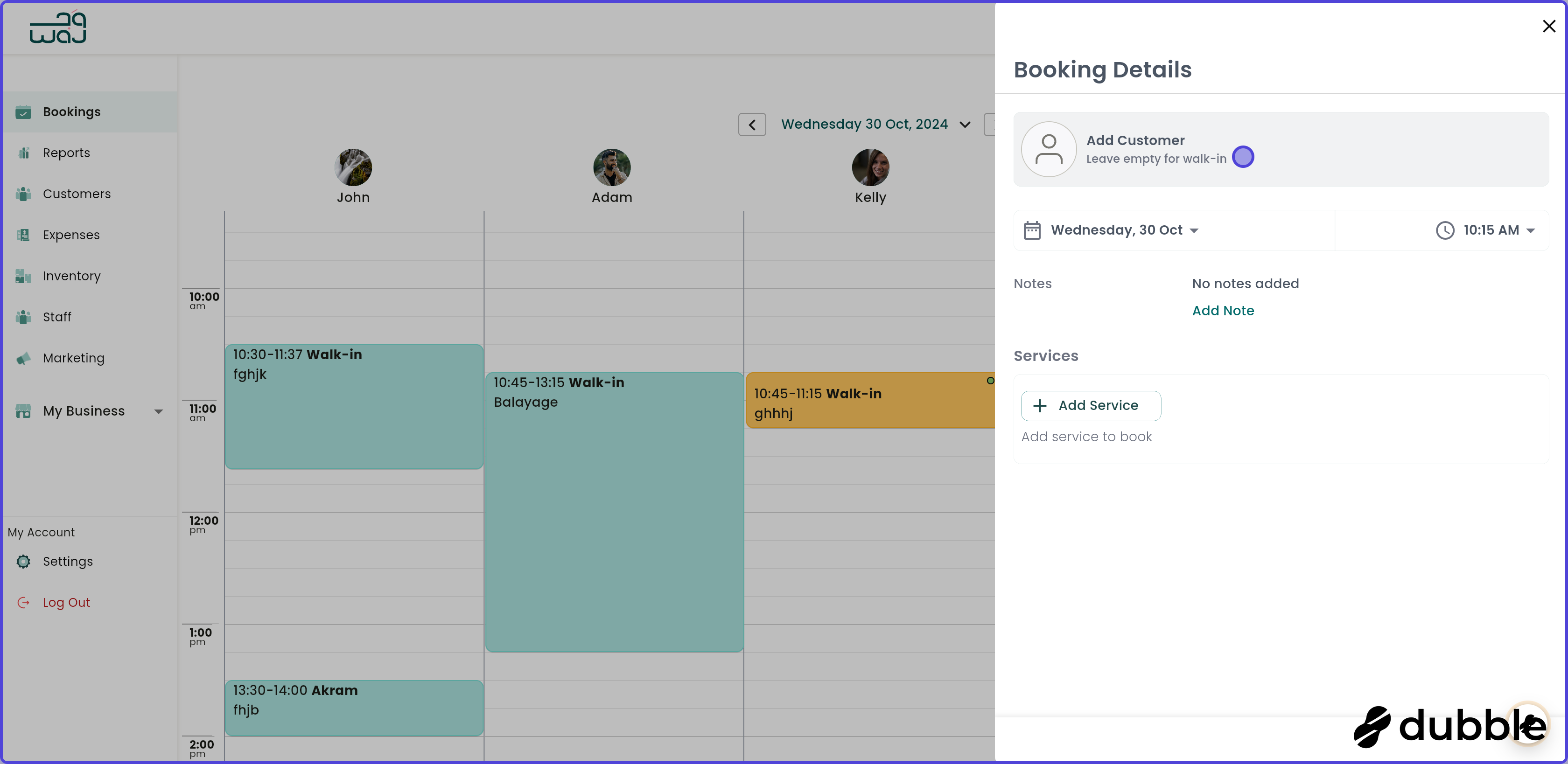Click the Add Note link

pos(1223,310)
